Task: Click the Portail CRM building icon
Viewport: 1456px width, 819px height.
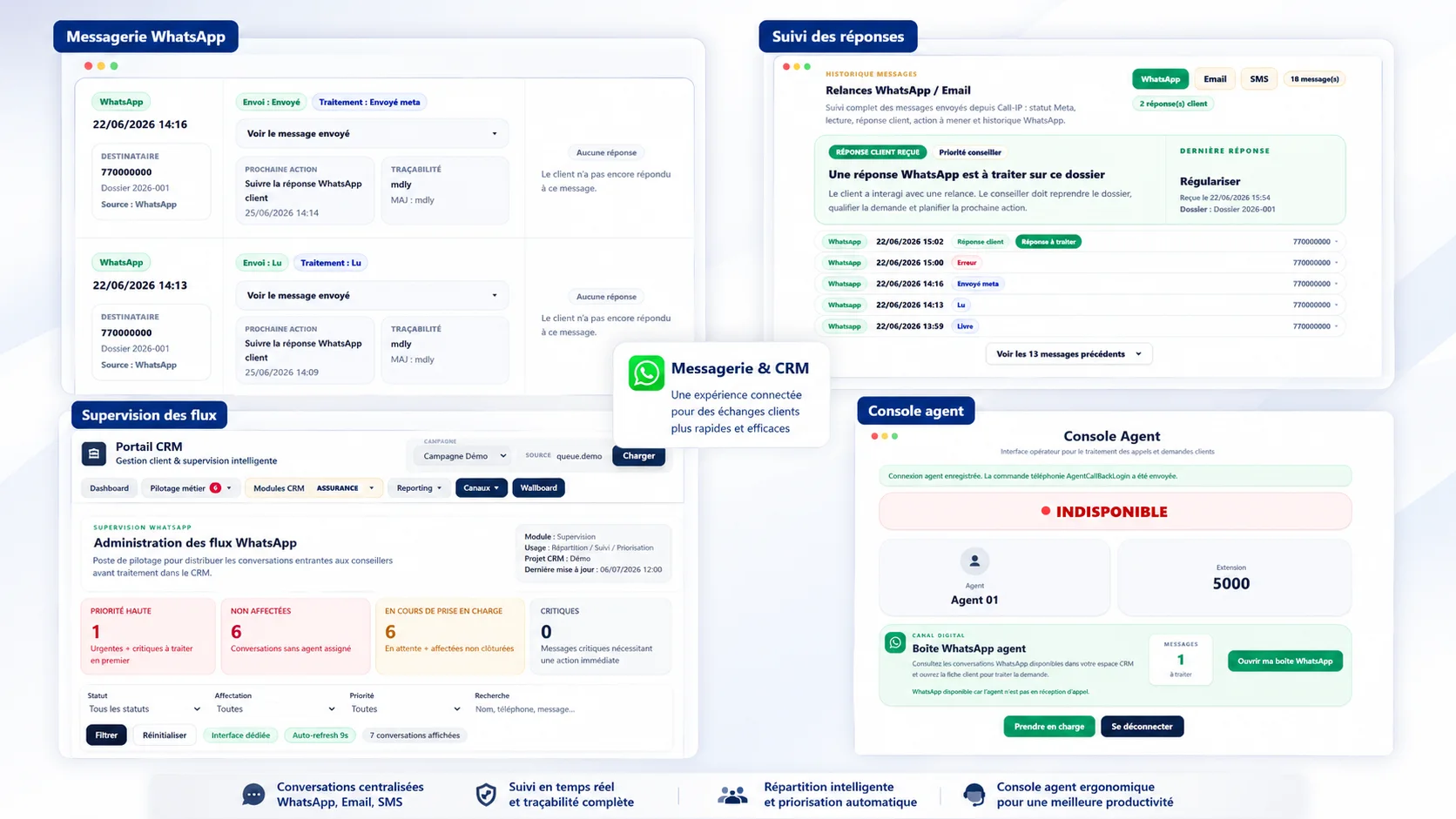Action: coord(94,453)
